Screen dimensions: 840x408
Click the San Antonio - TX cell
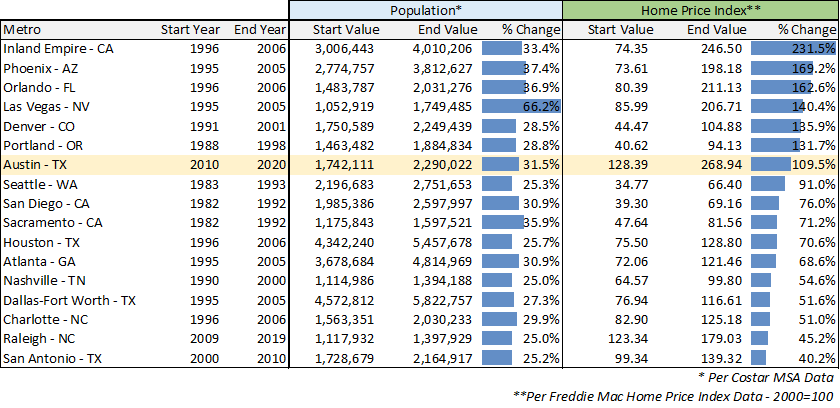51,356
